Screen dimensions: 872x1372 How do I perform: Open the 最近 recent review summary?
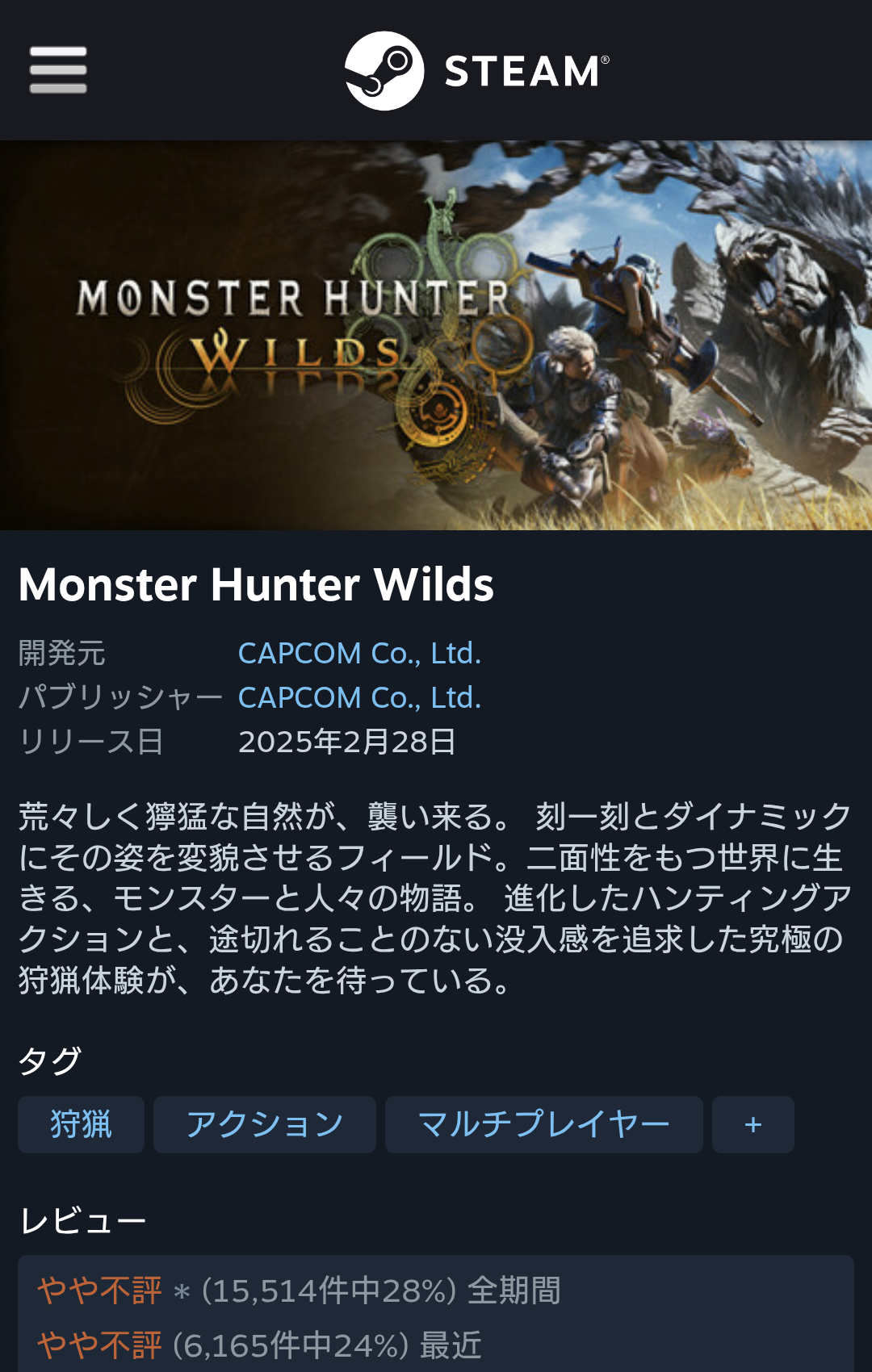point(259,1345)
